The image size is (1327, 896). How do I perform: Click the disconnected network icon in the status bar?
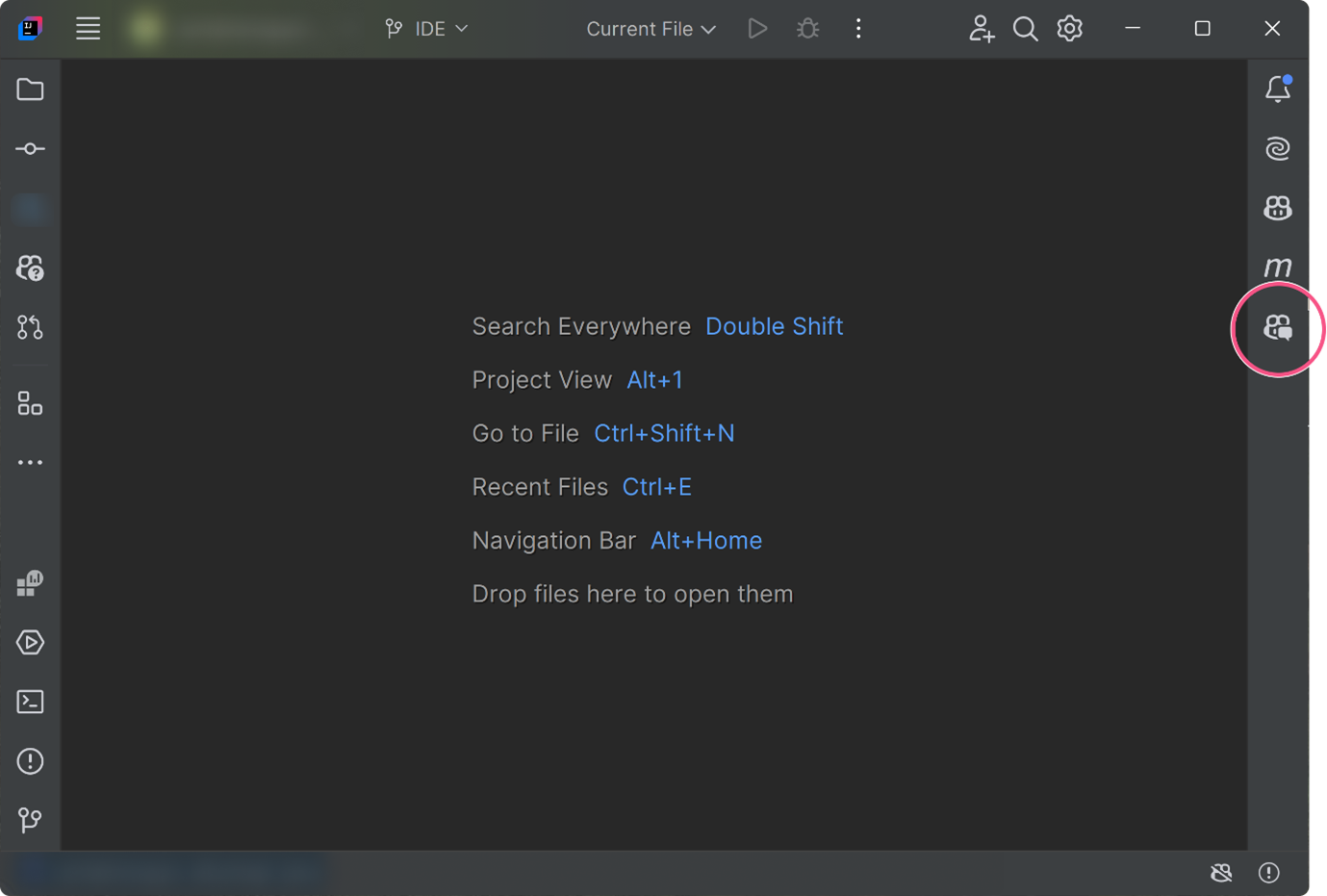[1221, 873]
